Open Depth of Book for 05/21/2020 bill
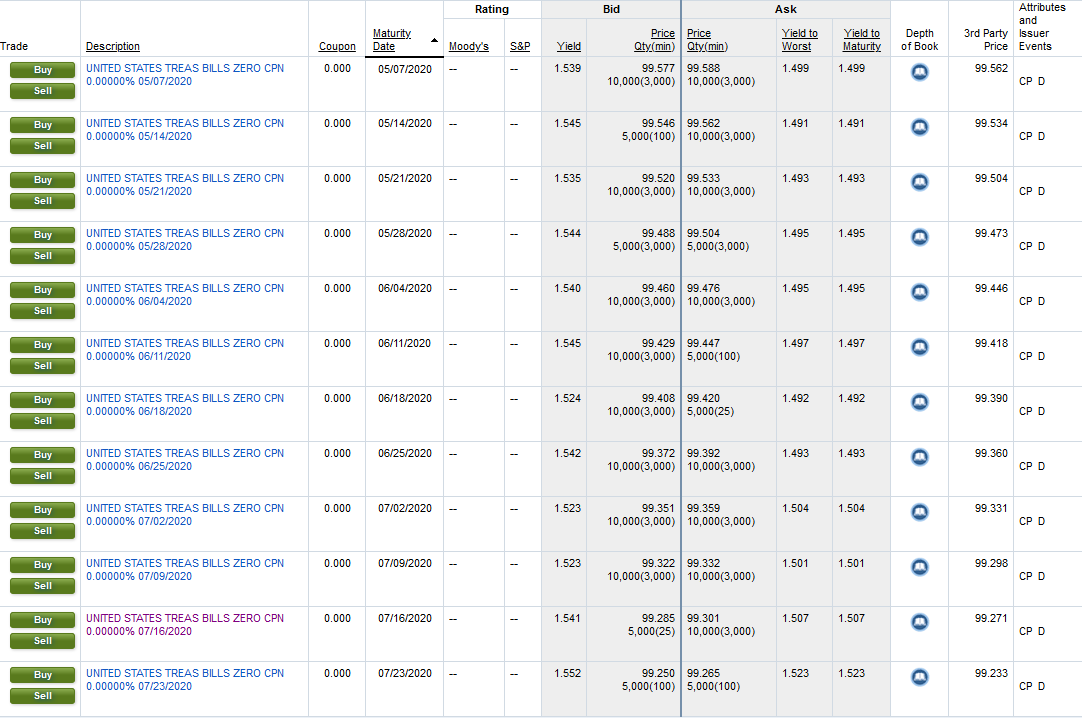The height and width of the screenshot is (718, 1082). tap(919, 182)
